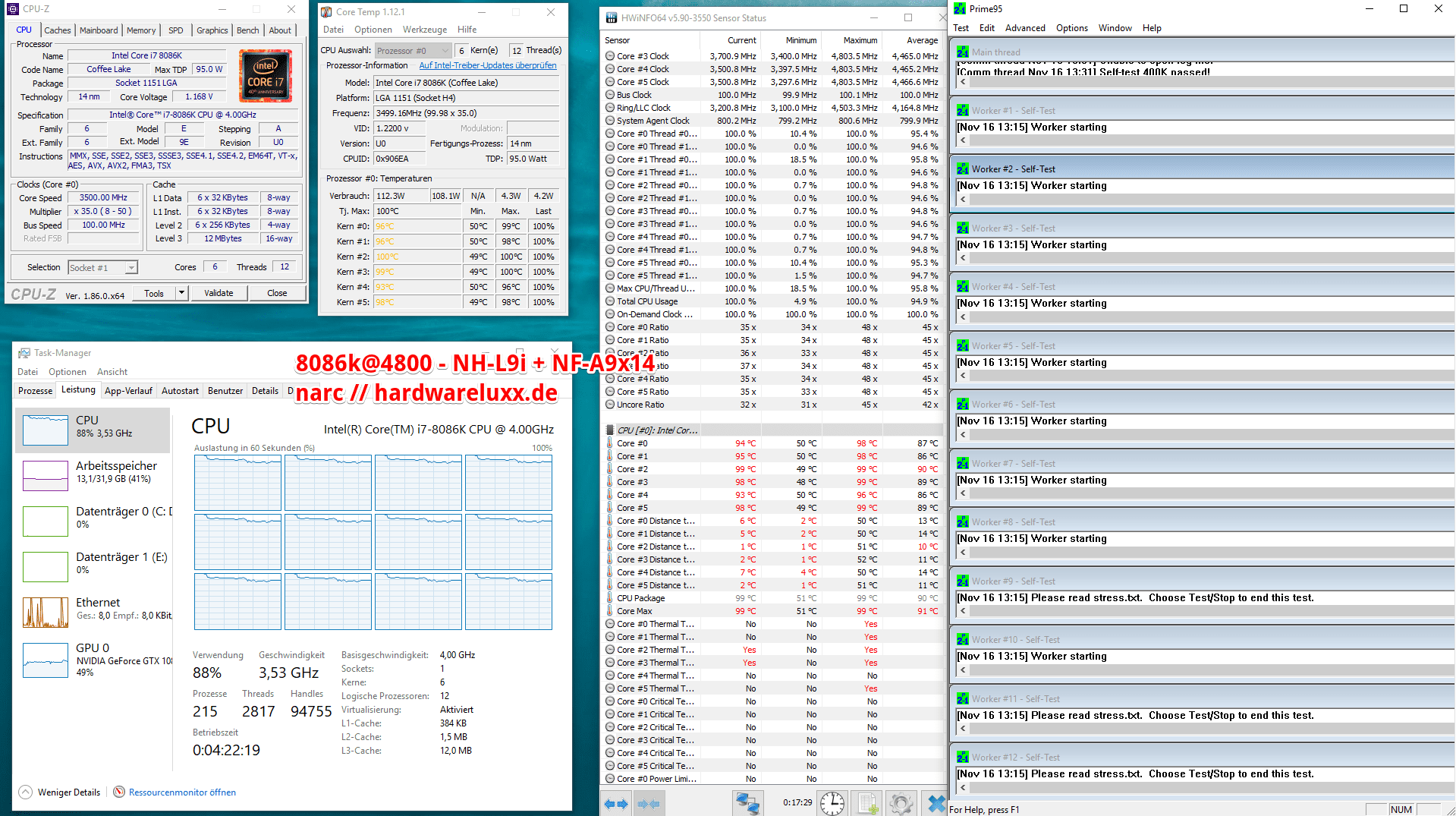Switch to CPU-Z Caches tab

[58, 30]
